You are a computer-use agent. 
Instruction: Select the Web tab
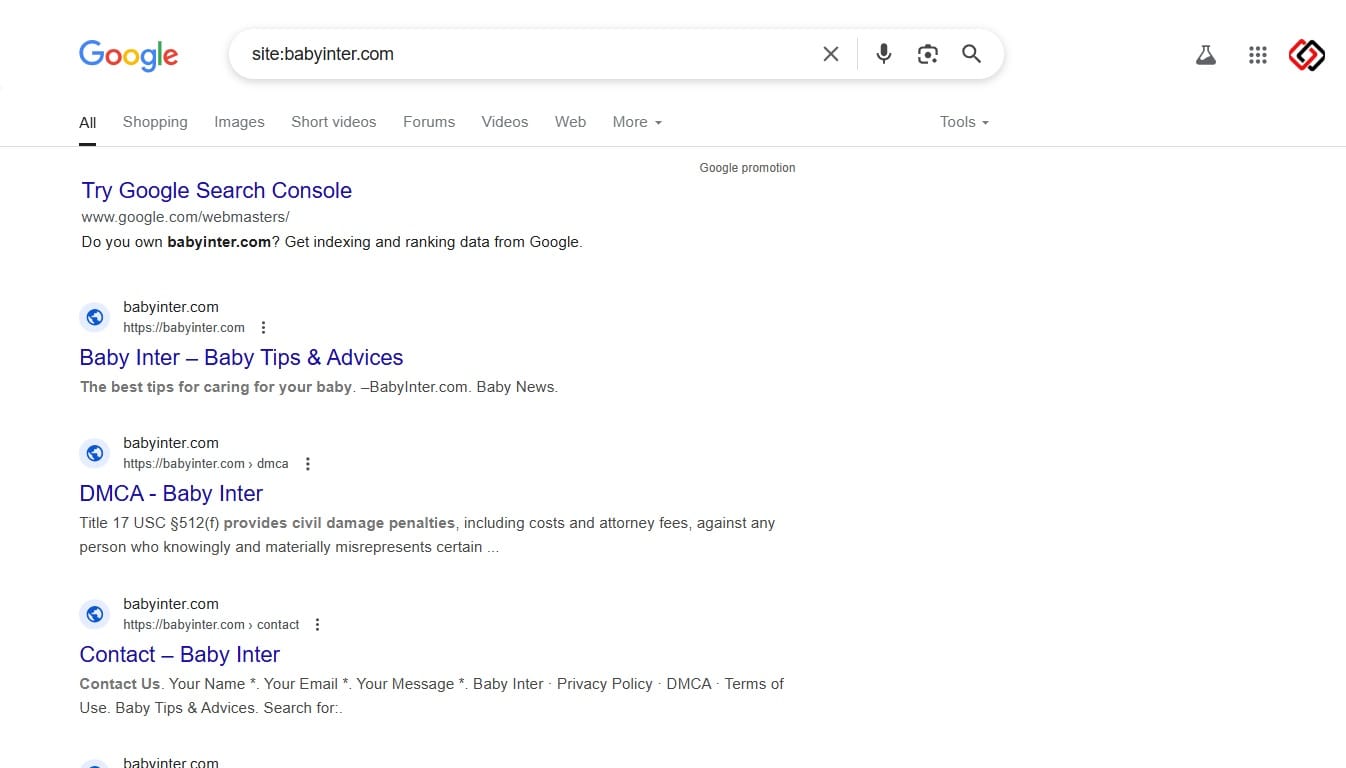click(571, 122)
